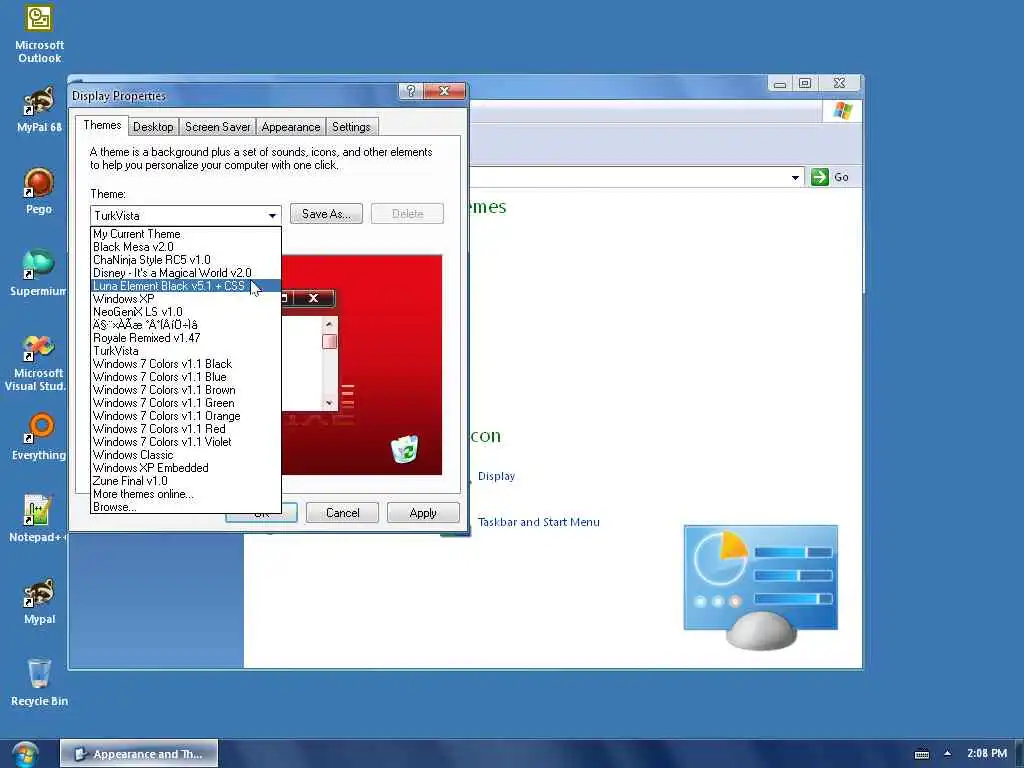Image resolution: width=1024 pixels, height=768 pixels.
Task: Click the Appearance and Themes illustration graphic
Action: [x=761, y=586]
